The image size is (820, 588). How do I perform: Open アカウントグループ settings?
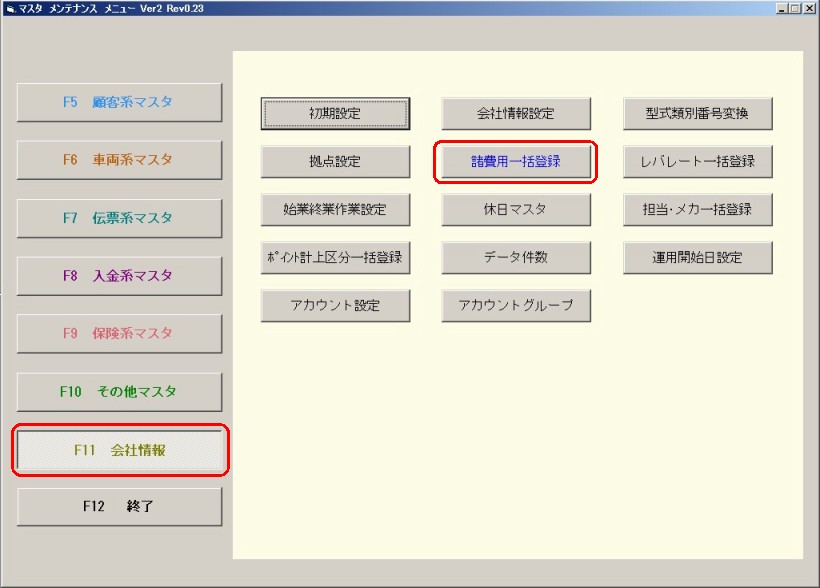516,306
